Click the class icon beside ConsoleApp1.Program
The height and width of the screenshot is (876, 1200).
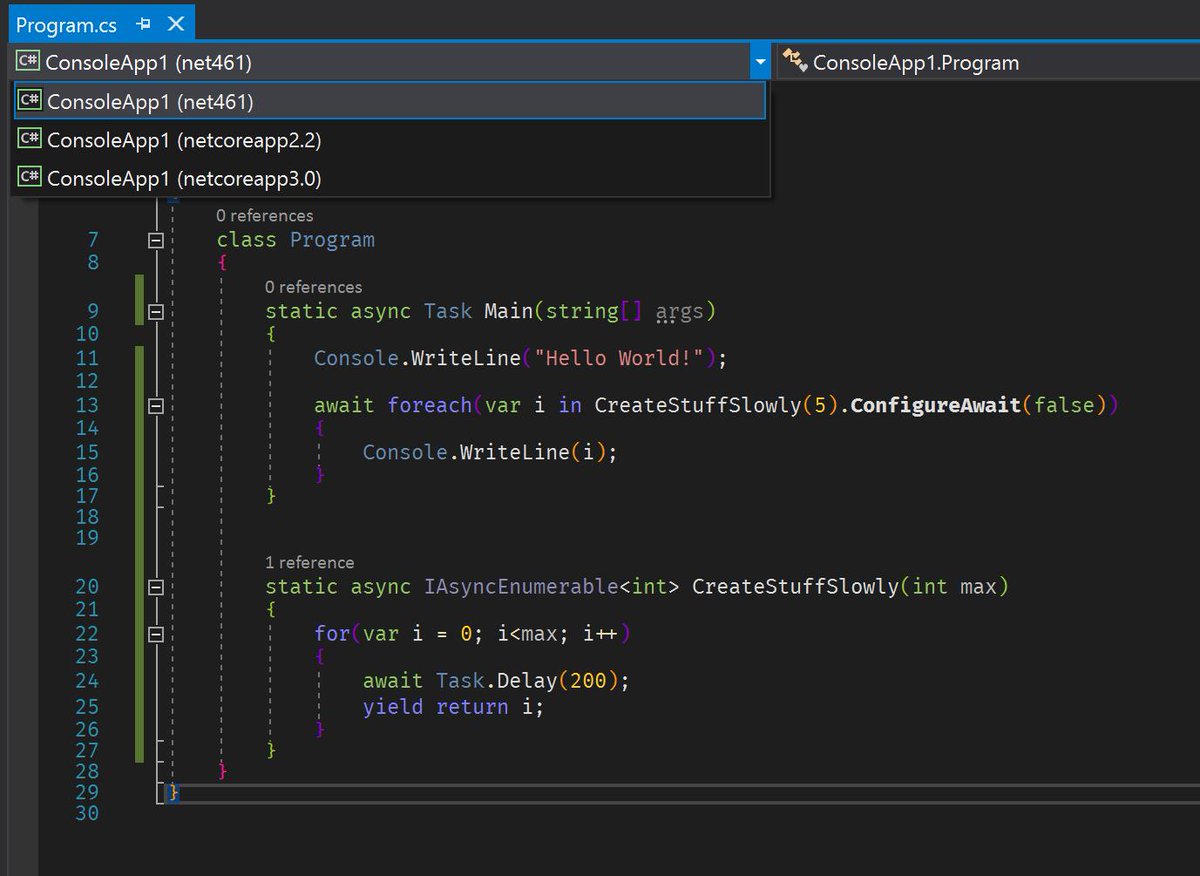[x=795, y=62]
